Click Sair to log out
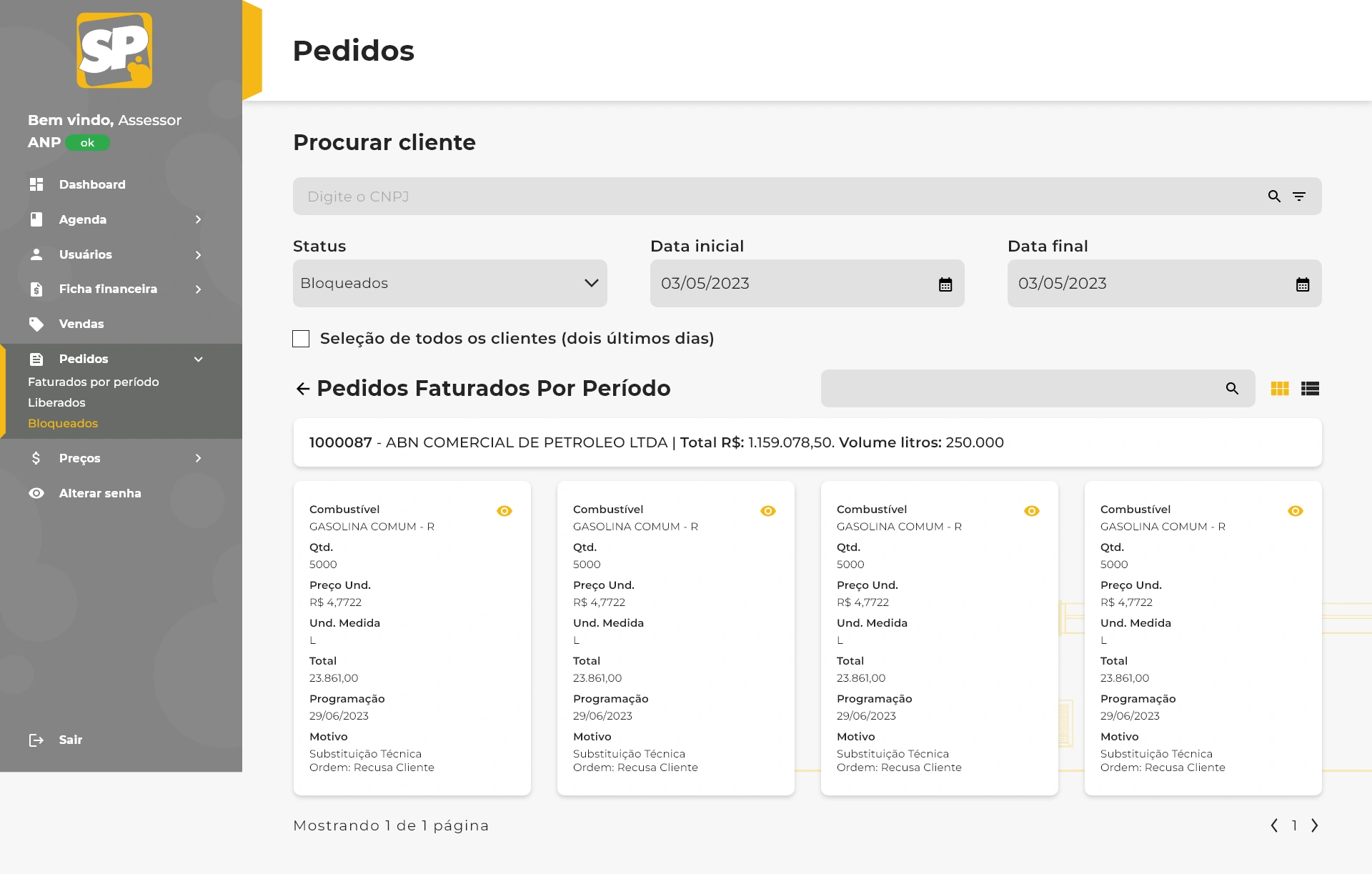The image size is (1372, 874). [69, 740]
